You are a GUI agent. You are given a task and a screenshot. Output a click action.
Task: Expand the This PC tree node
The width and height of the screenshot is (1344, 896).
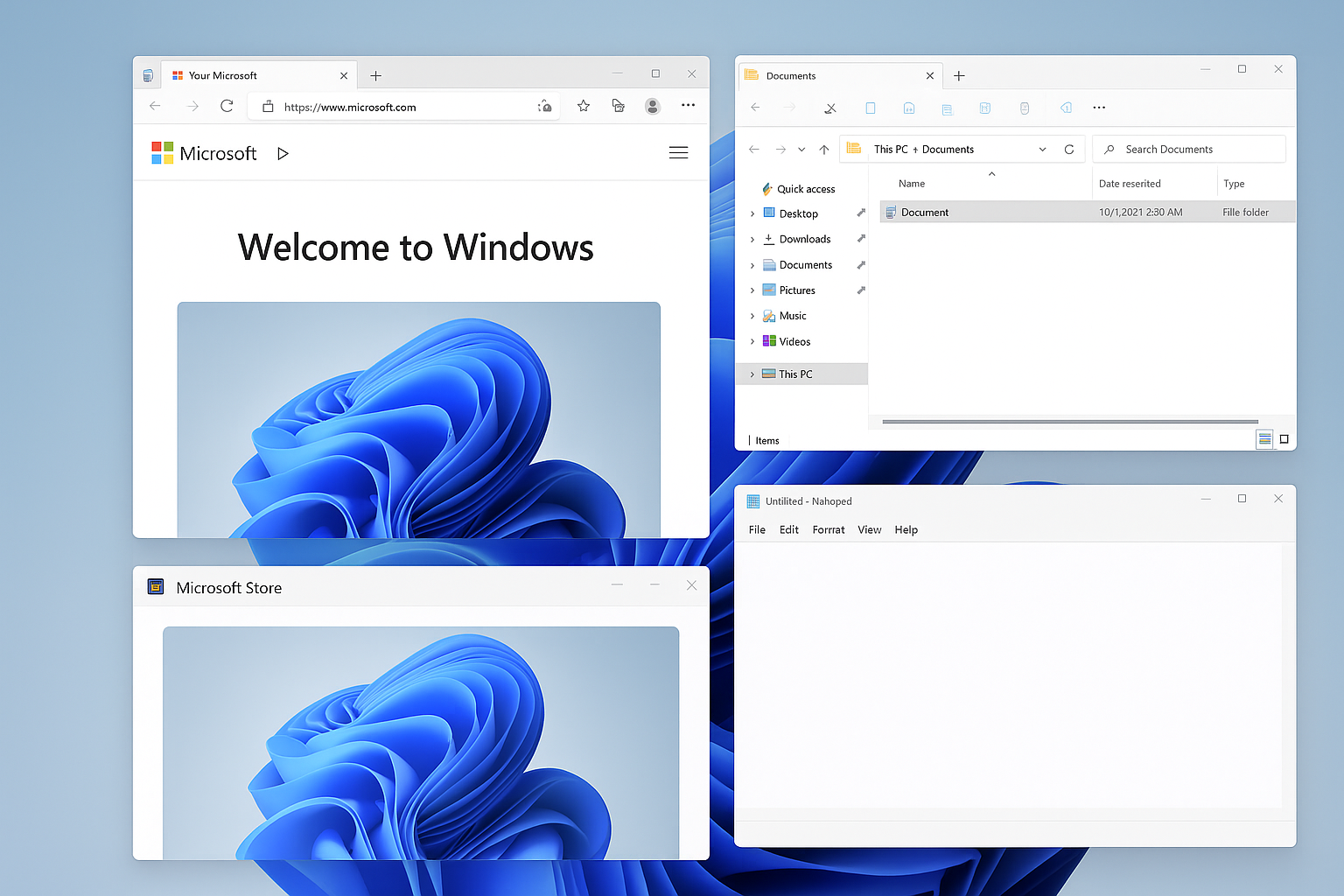(x=752, y=374)
